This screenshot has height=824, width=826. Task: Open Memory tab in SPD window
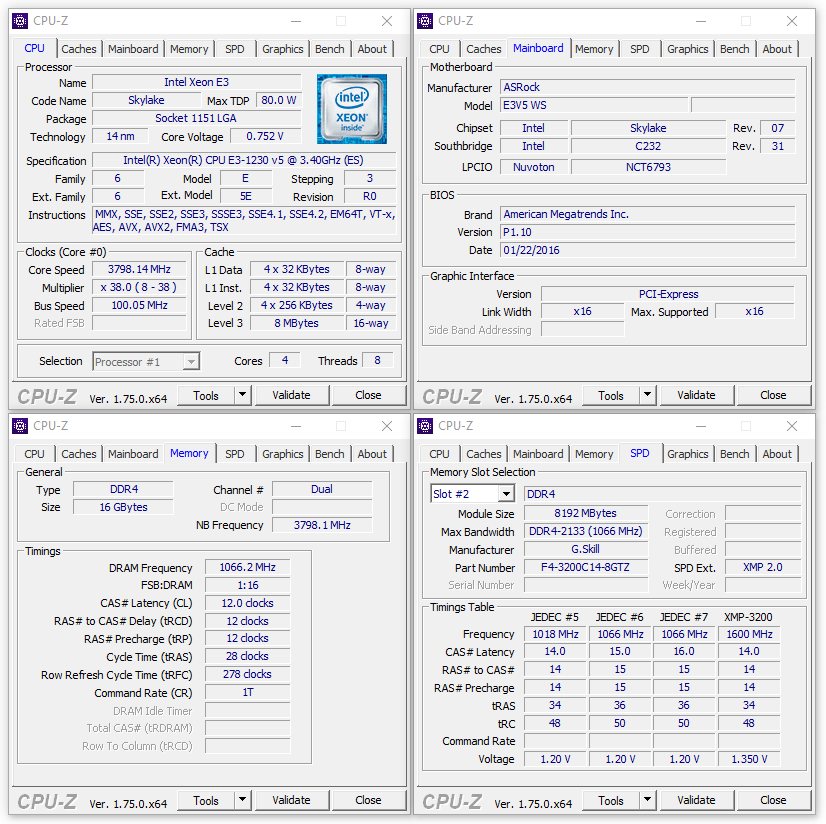tap(594, 454)
